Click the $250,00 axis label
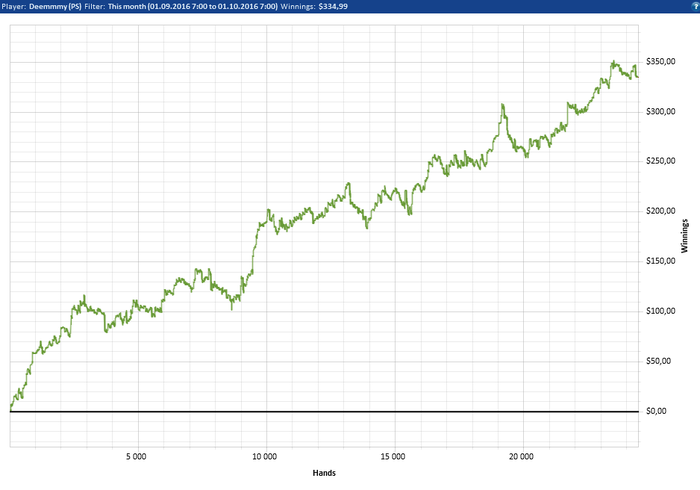 click(x=661, y=161)
